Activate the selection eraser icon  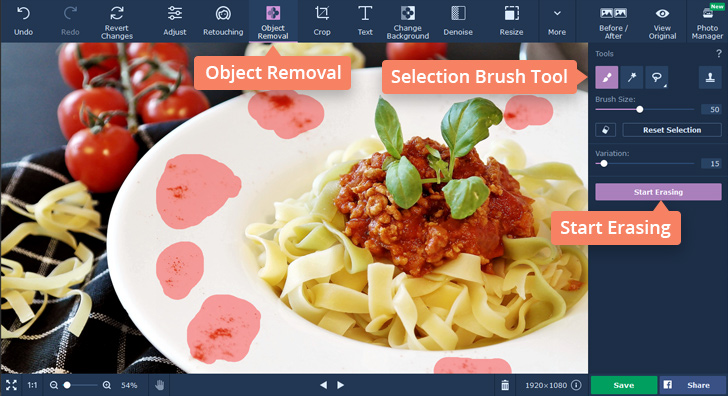point(605,130)
